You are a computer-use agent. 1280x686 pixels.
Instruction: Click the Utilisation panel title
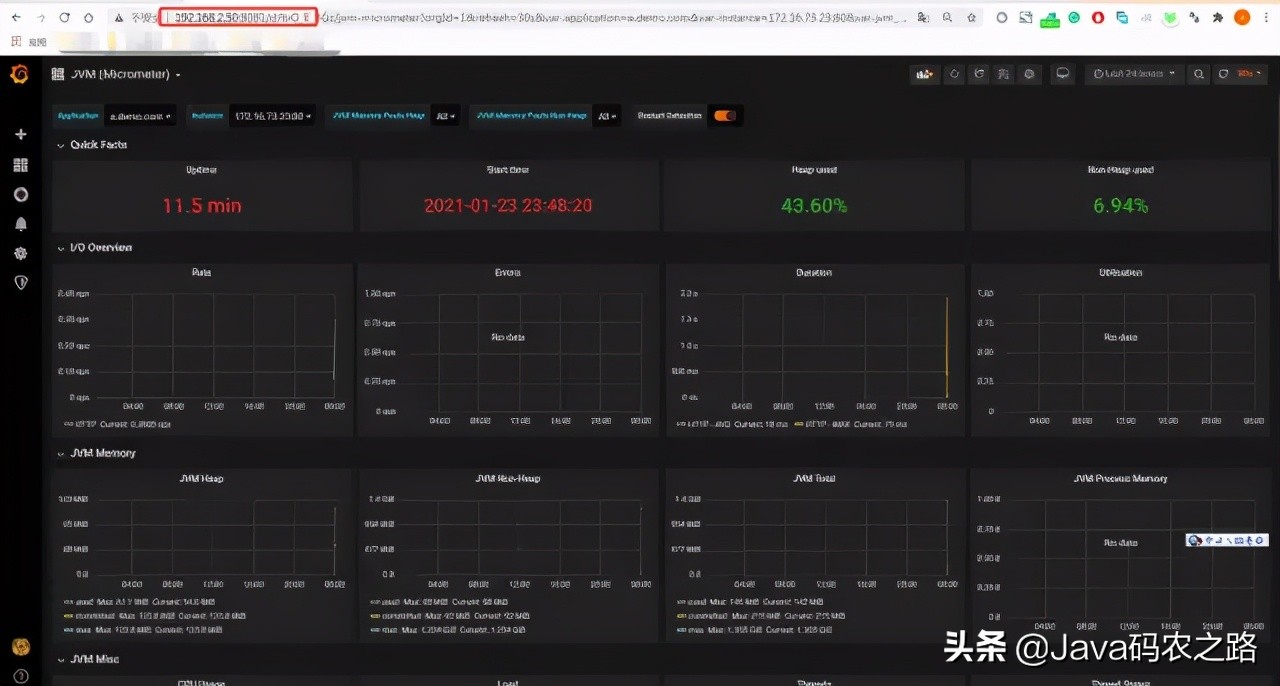(x=1121, y=272)
